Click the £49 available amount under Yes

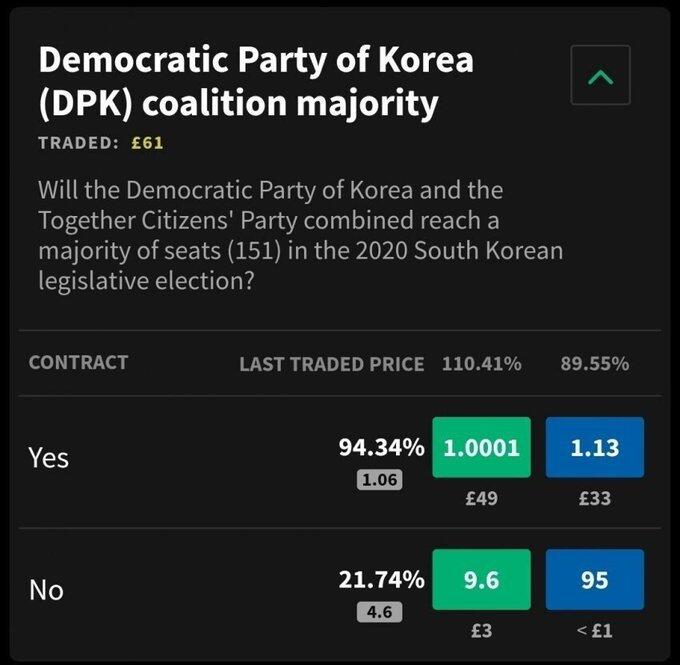(x=481, y=498)
